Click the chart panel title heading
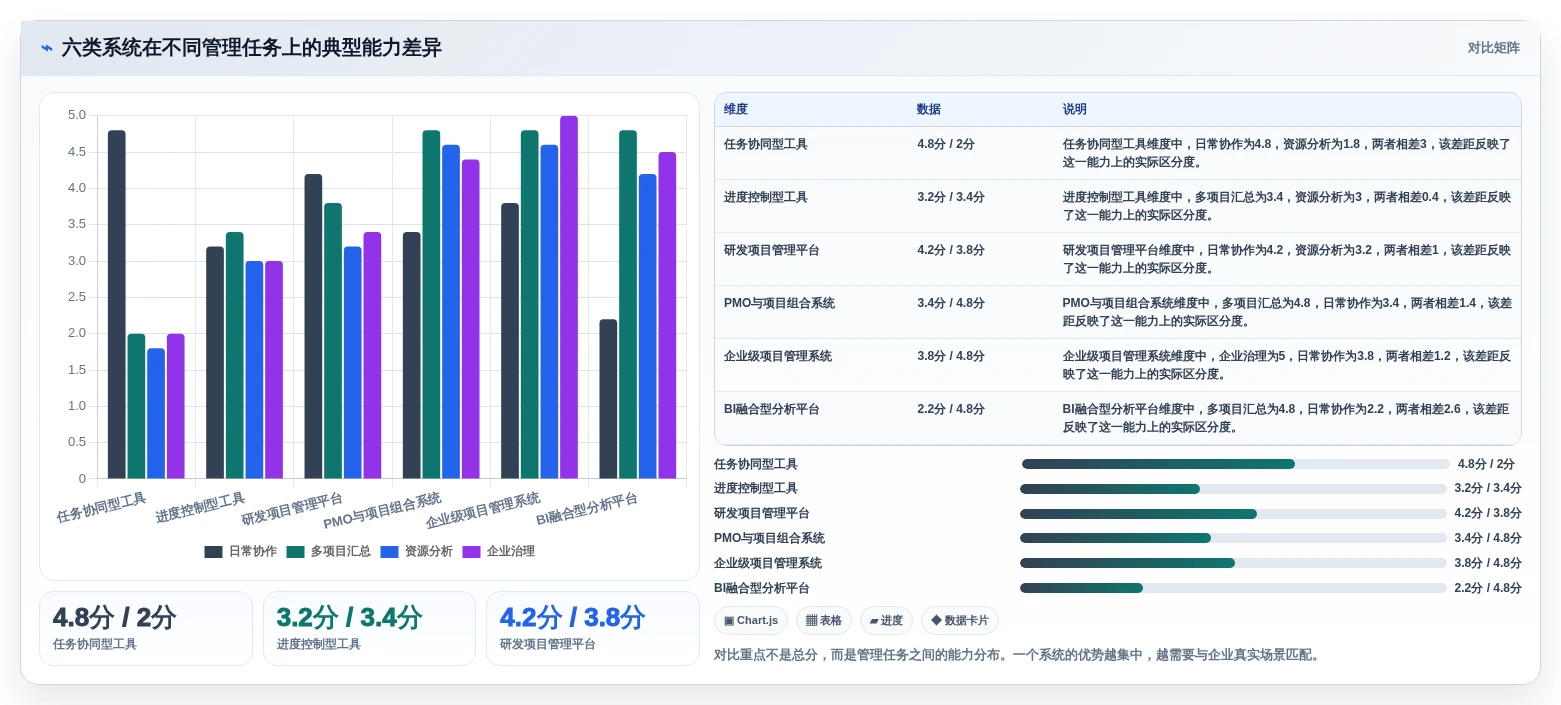Viewport: 1561px width, 705px height. coord(251,48)
